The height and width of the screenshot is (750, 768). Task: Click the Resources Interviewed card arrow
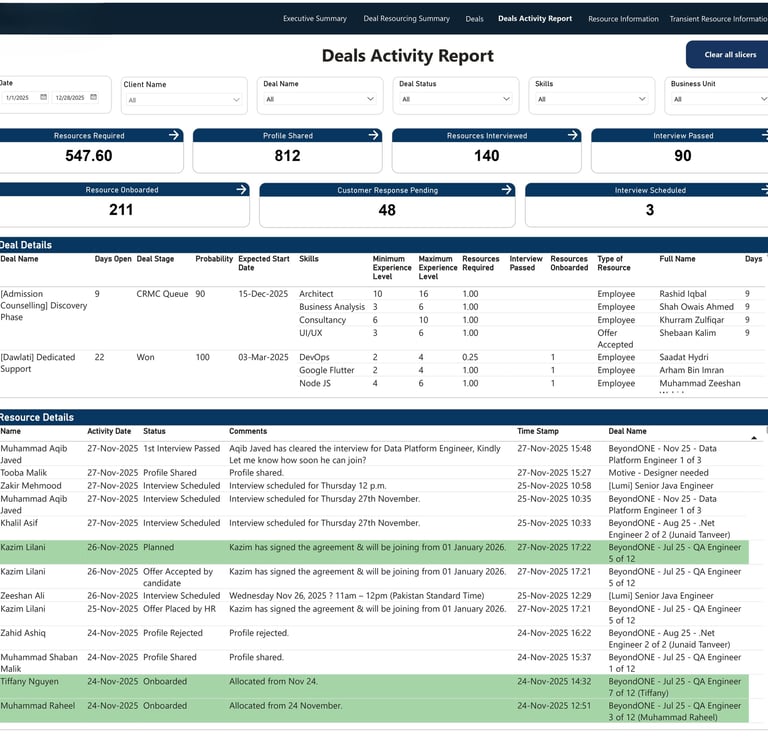(x=573, y=135)
